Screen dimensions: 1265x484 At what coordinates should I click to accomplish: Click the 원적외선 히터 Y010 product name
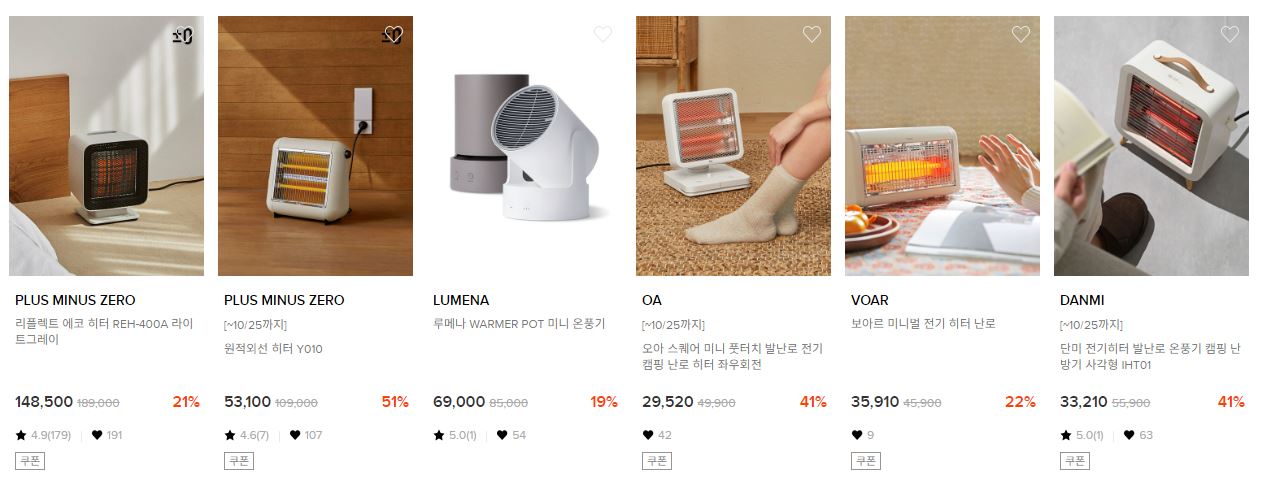(x=273, y=349)
